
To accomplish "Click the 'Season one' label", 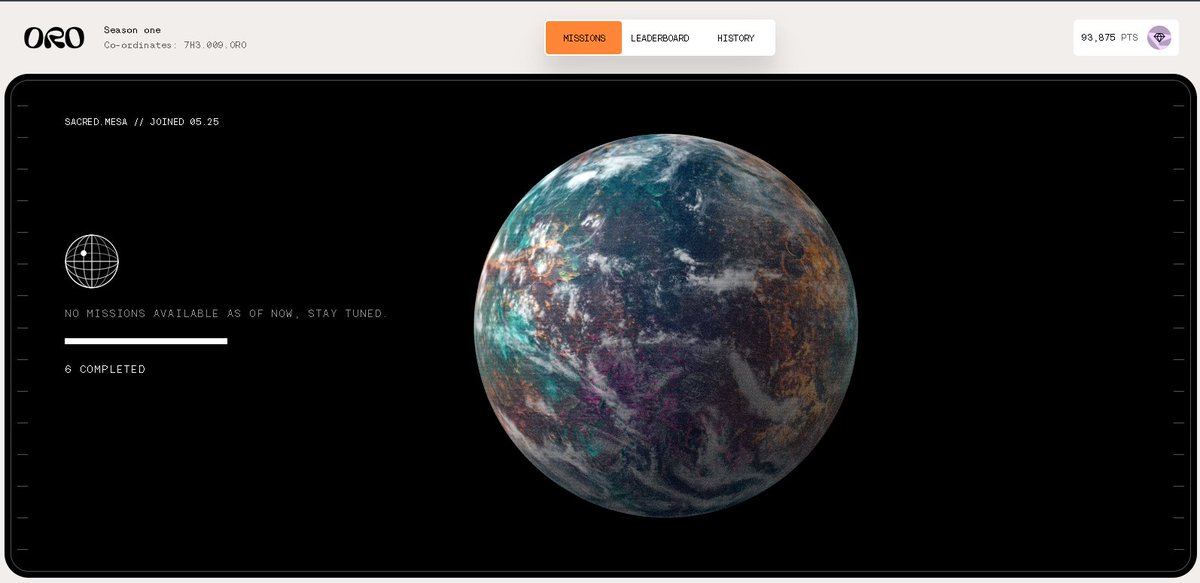I will (132, 30).
